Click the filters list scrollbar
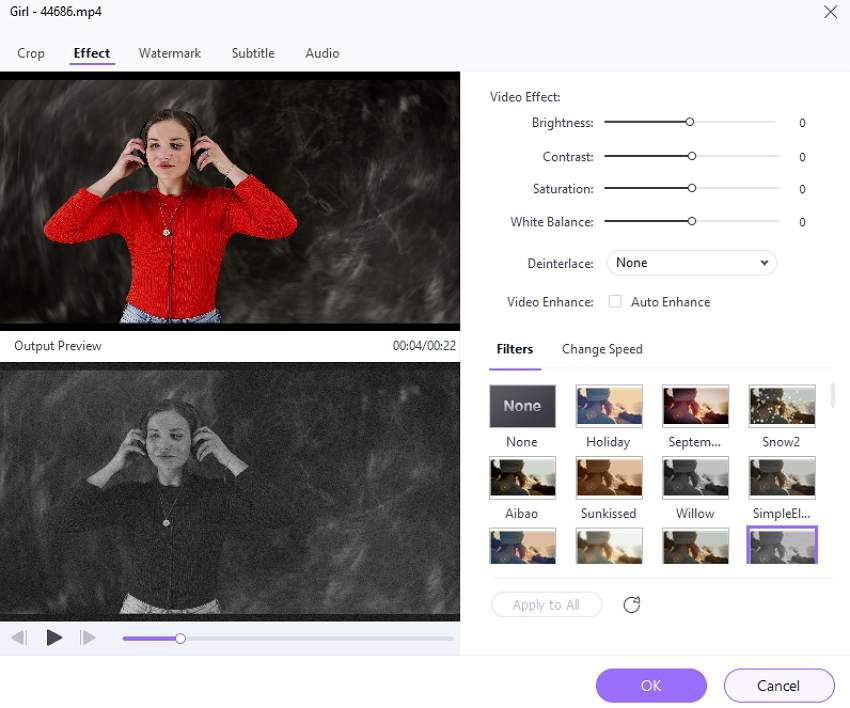 [832, 396]
